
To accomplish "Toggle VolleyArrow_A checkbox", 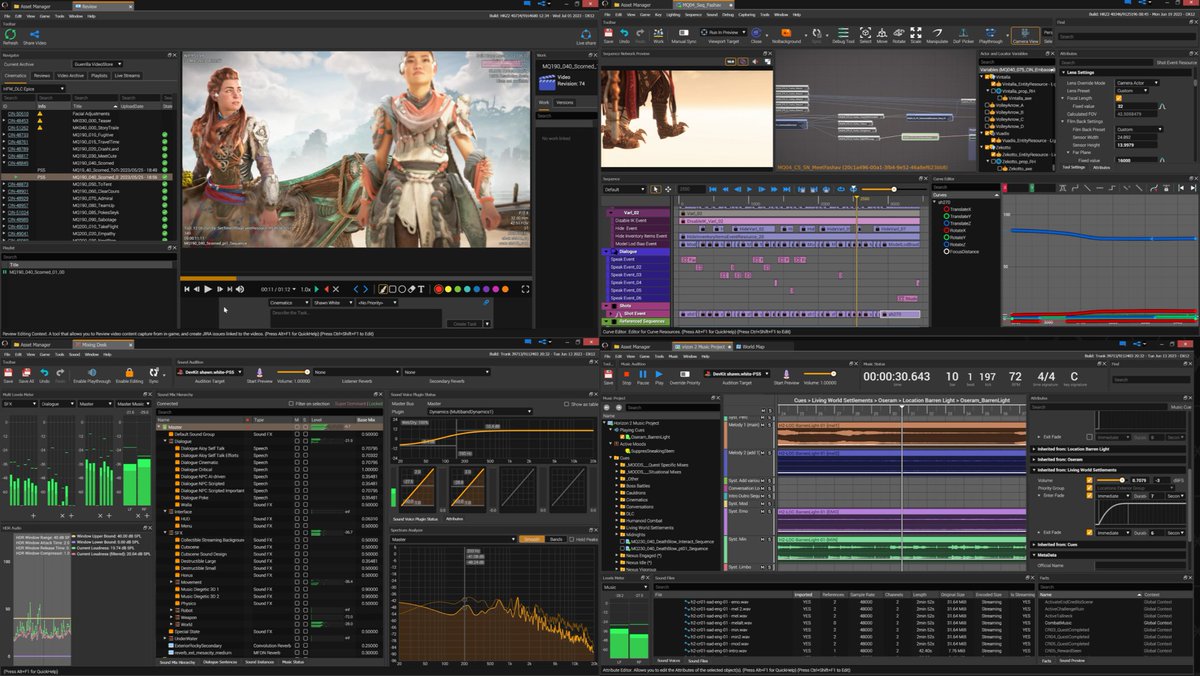I will pyautogui.click(x=987, y=105).
